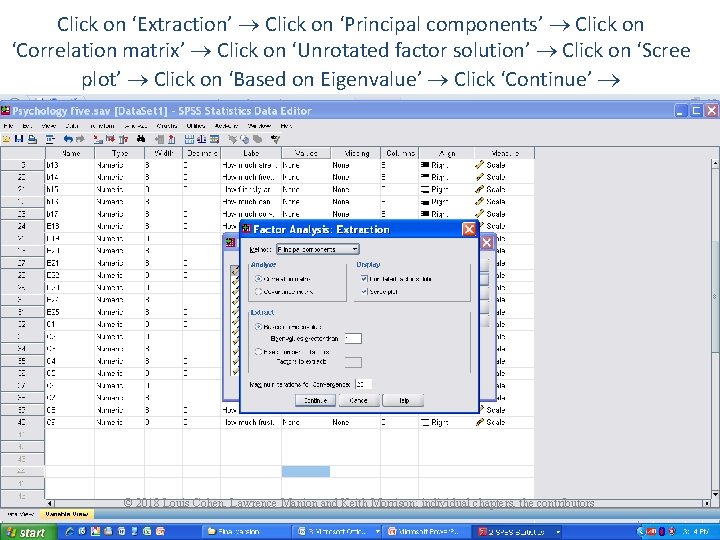Switch to the Microsoft PowerPoint taskbar button
720x540 pixels.
(427, 532)
